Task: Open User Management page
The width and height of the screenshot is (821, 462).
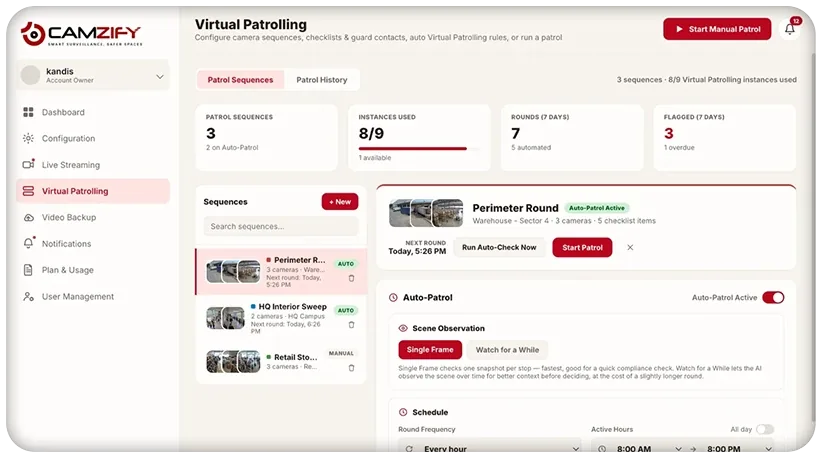Action: [93, 296]
